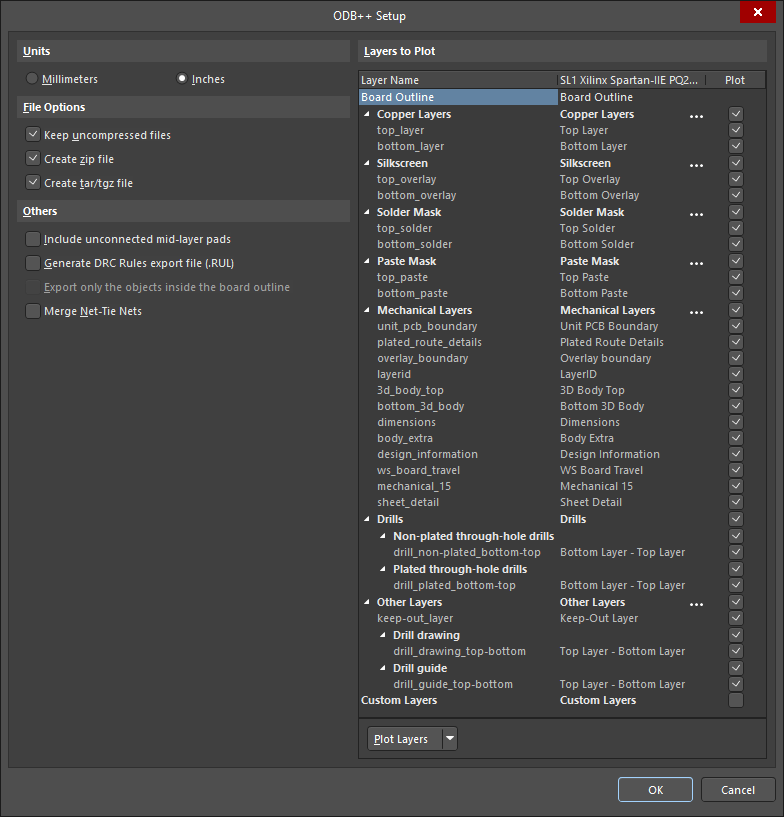Uncheck Plot for Bottom Layer
784x817 pixels.
[x=736, y=146]
